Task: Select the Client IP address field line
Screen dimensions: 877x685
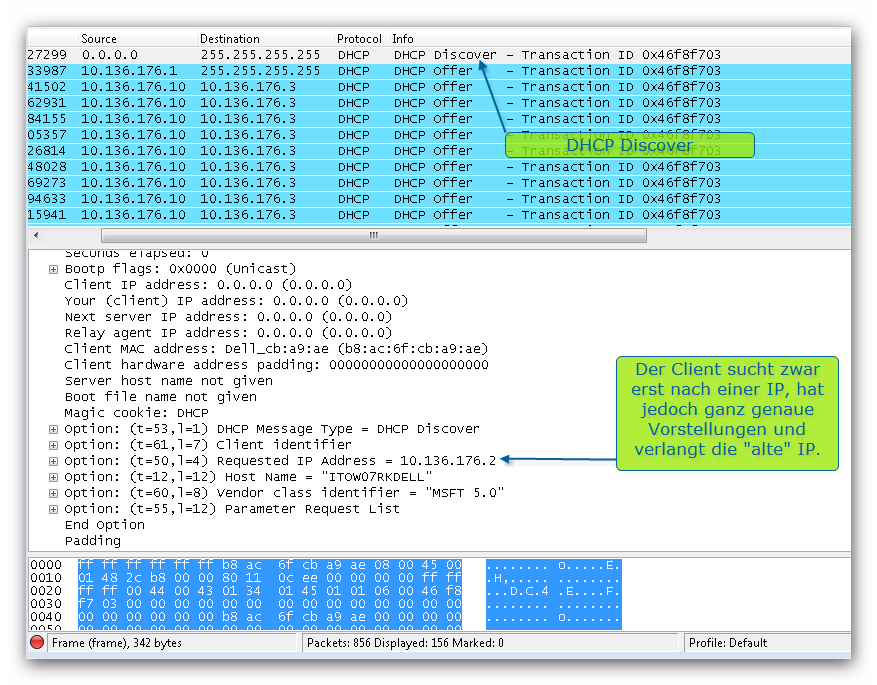Action: coord(208,285)
